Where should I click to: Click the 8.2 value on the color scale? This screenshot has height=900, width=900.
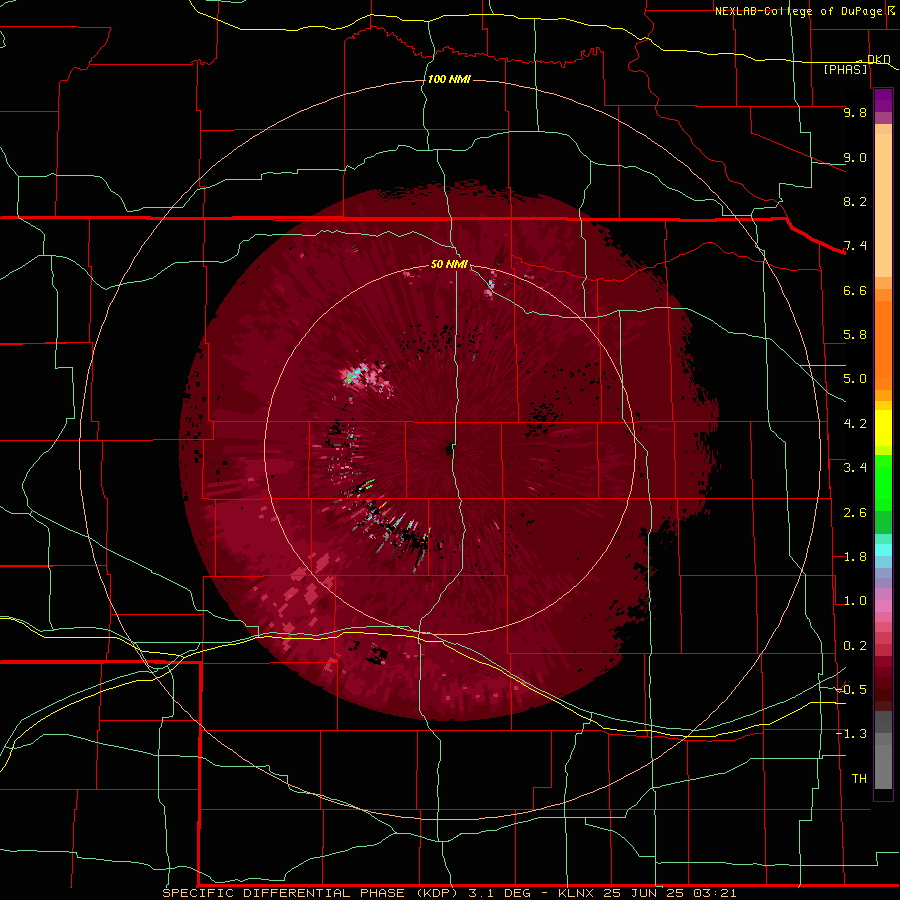click(855, 201)
